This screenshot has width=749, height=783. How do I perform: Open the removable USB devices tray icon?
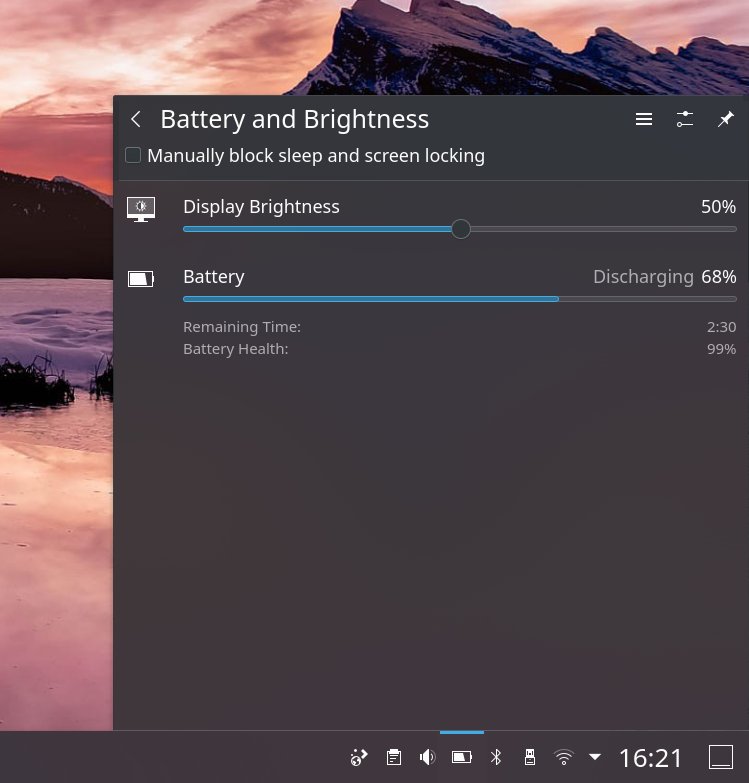pyautogui.click(x=530, y=757)
